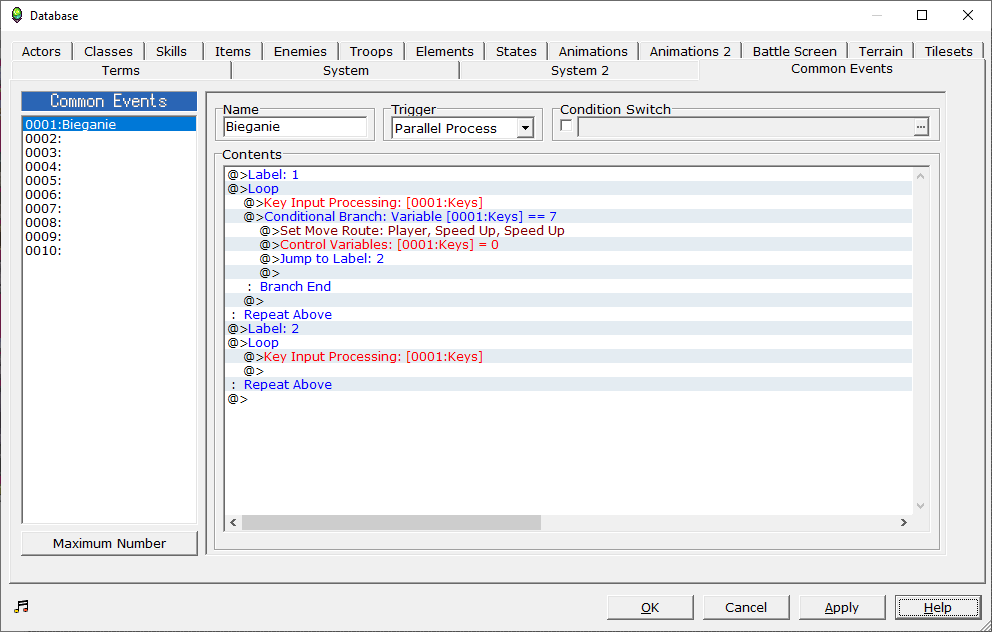
Task: Close the Database window
Action: tap(967, 15)
